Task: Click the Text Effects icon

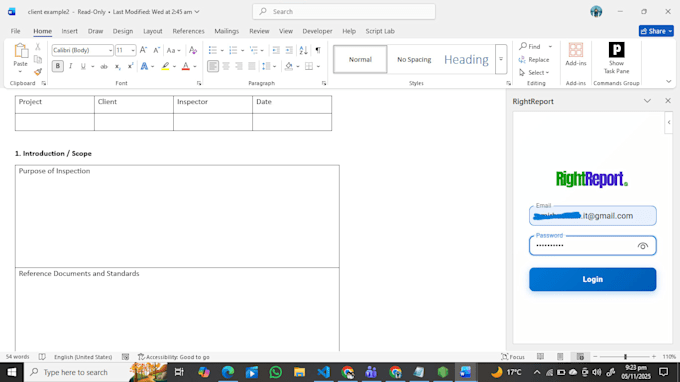Action: pos(144,66)
